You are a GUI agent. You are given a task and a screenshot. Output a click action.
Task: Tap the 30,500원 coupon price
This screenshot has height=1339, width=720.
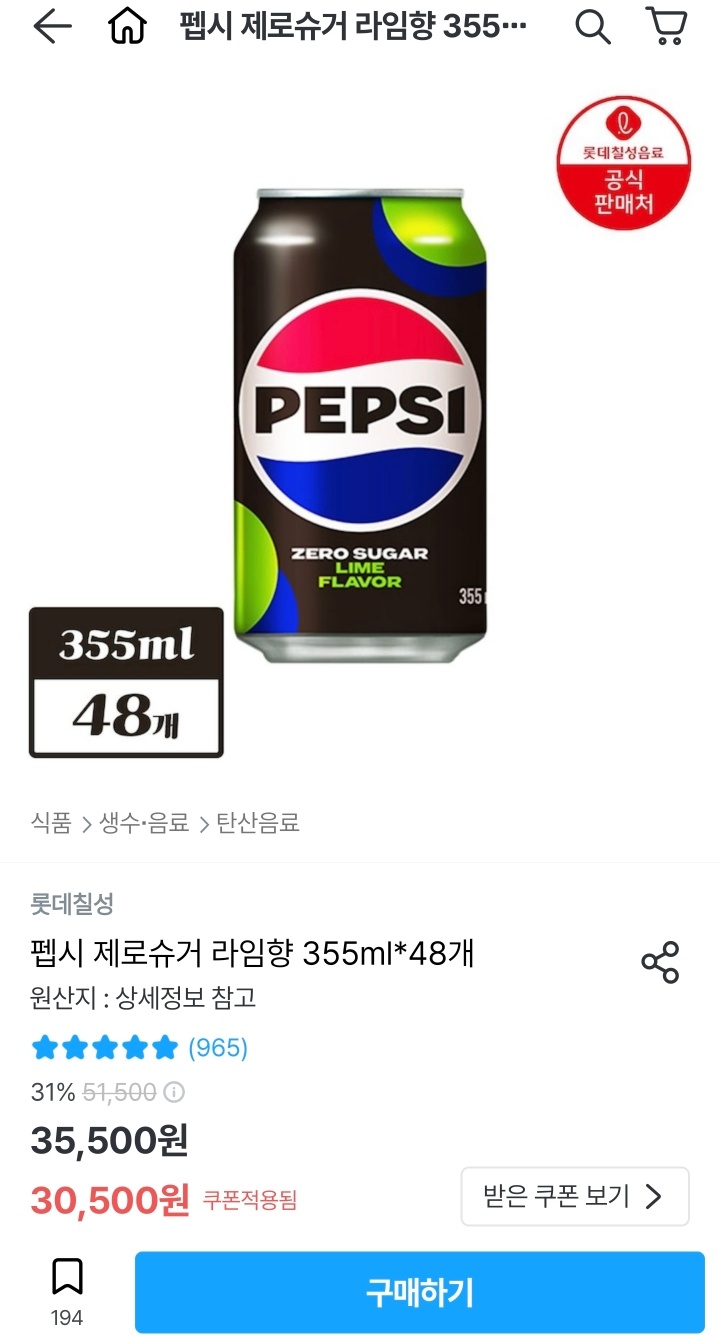pos(110,1199)
